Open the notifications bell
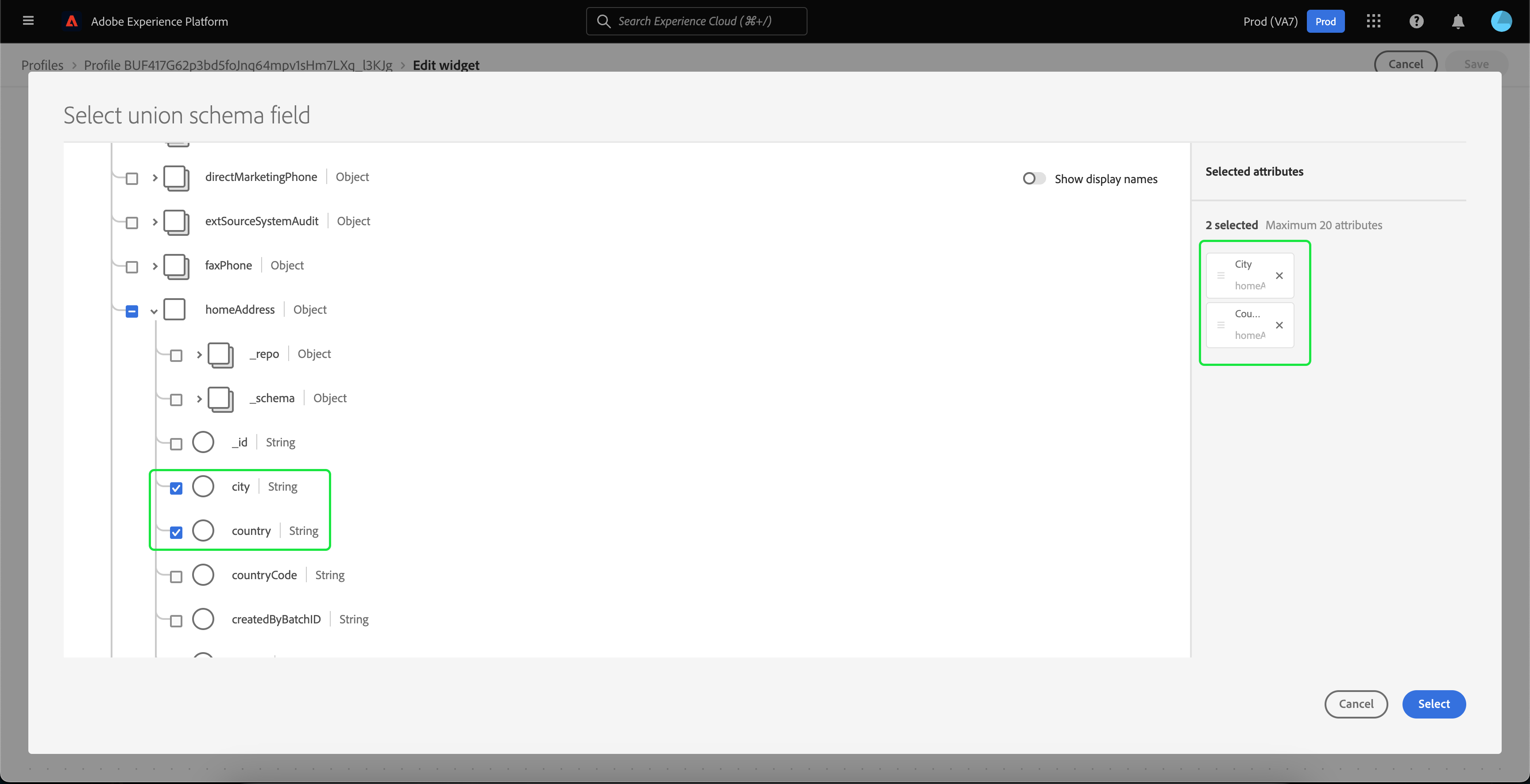The width and height of the screenshot is (1530, 784). (x=1457, y=22)
